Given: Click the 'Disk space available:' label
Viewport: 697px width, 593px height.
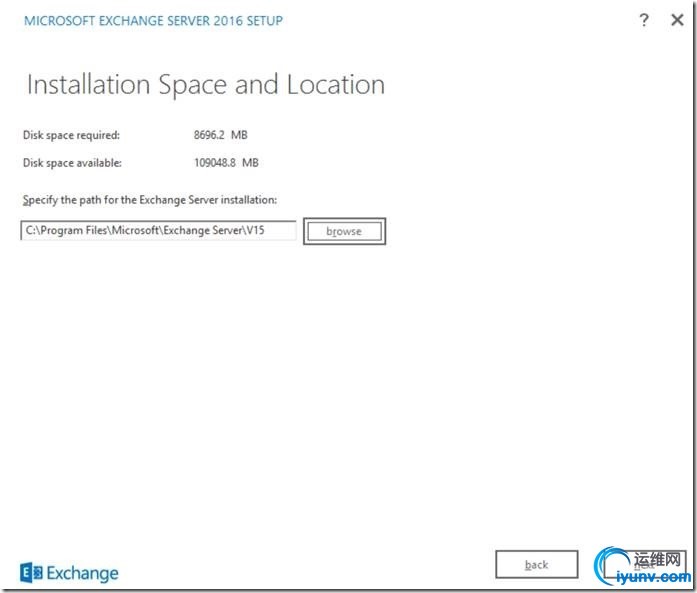Looking at the screenshot, I should click(x=72, y=163).
